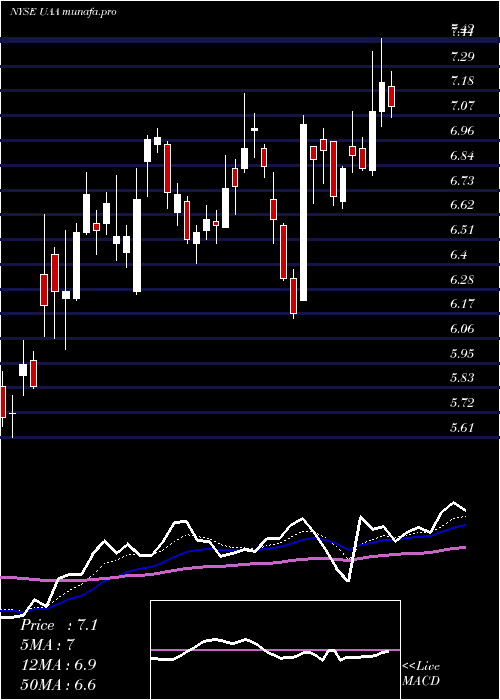Select the 5.95 price axis label
Image resolution: width=500 pixels, height=700 pixels.
coord(462,354)
